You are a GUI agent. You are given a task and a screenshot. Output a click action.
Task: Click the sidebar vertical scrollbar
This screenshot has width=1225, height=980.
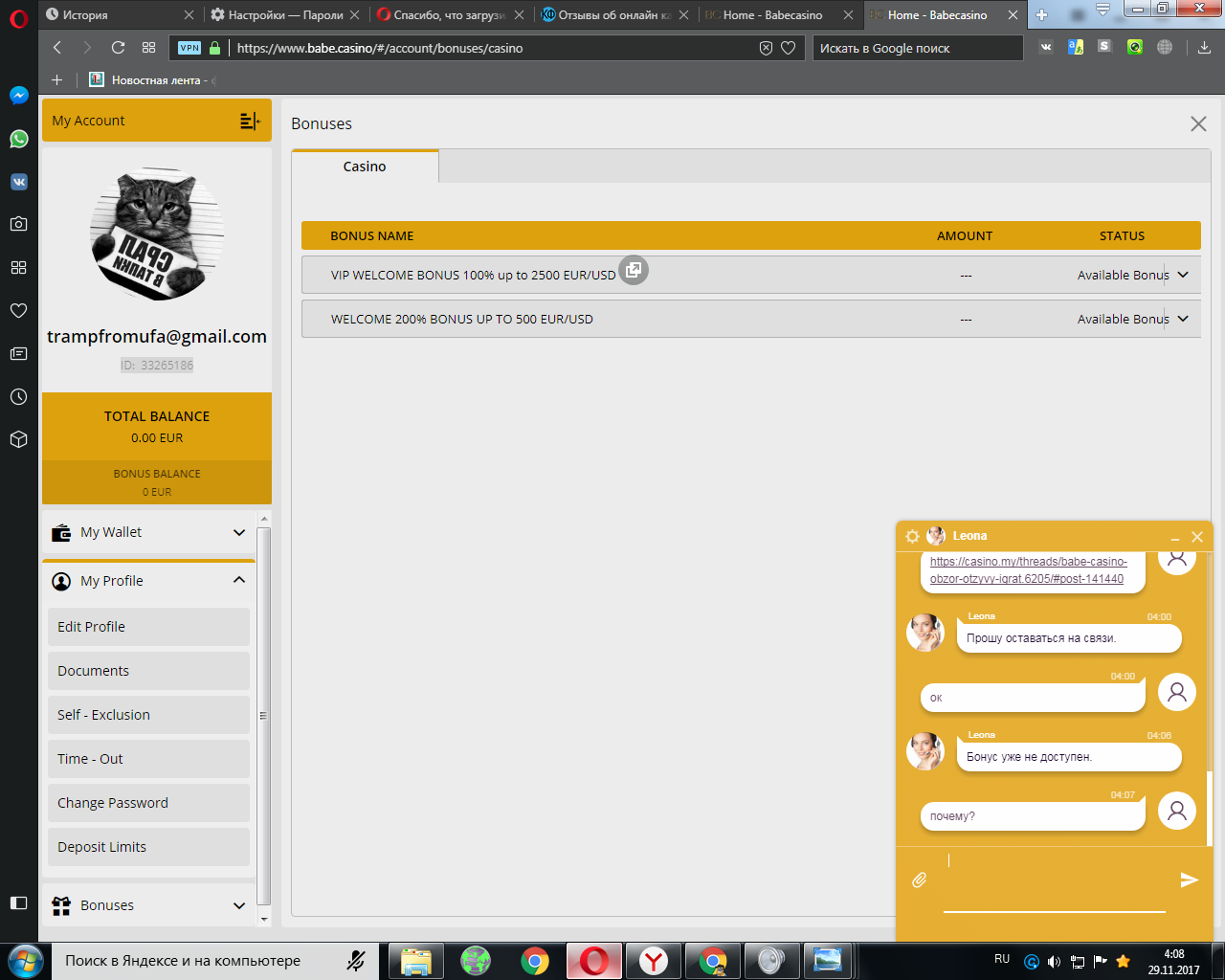[264, 714]
